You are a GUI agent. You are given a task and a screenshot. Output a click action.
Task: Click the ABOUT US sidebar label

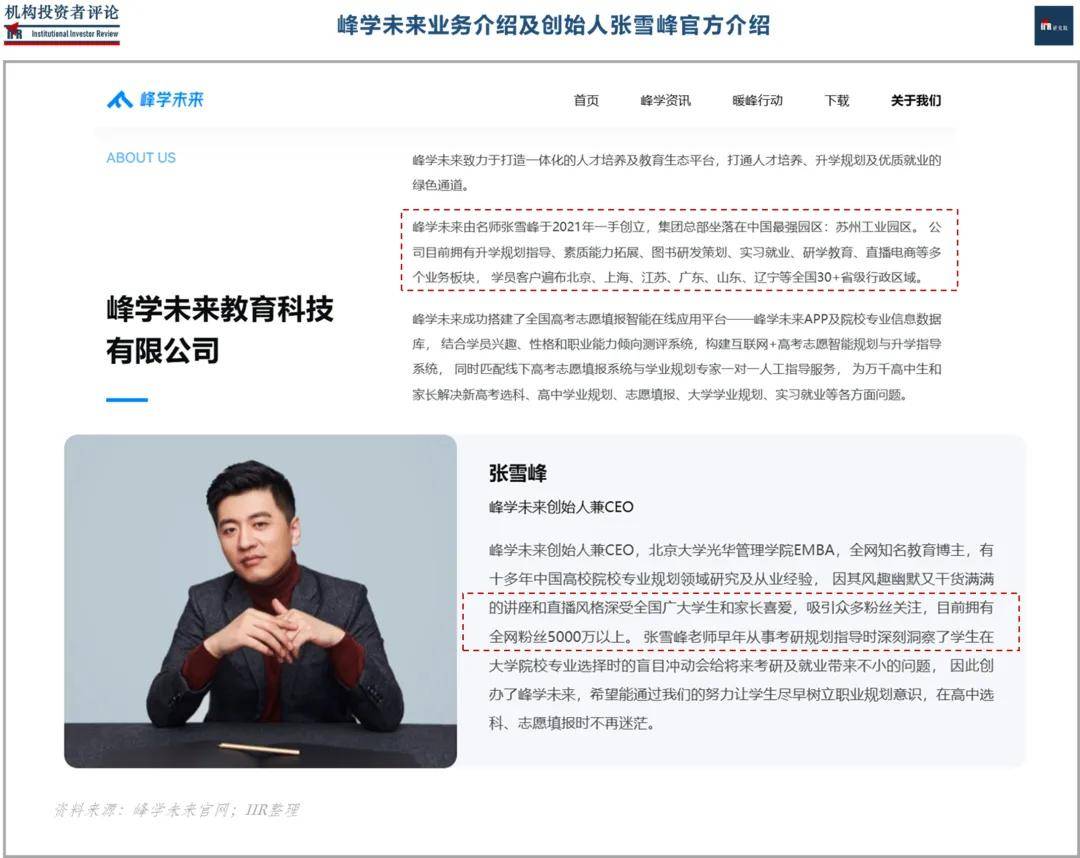140,157
